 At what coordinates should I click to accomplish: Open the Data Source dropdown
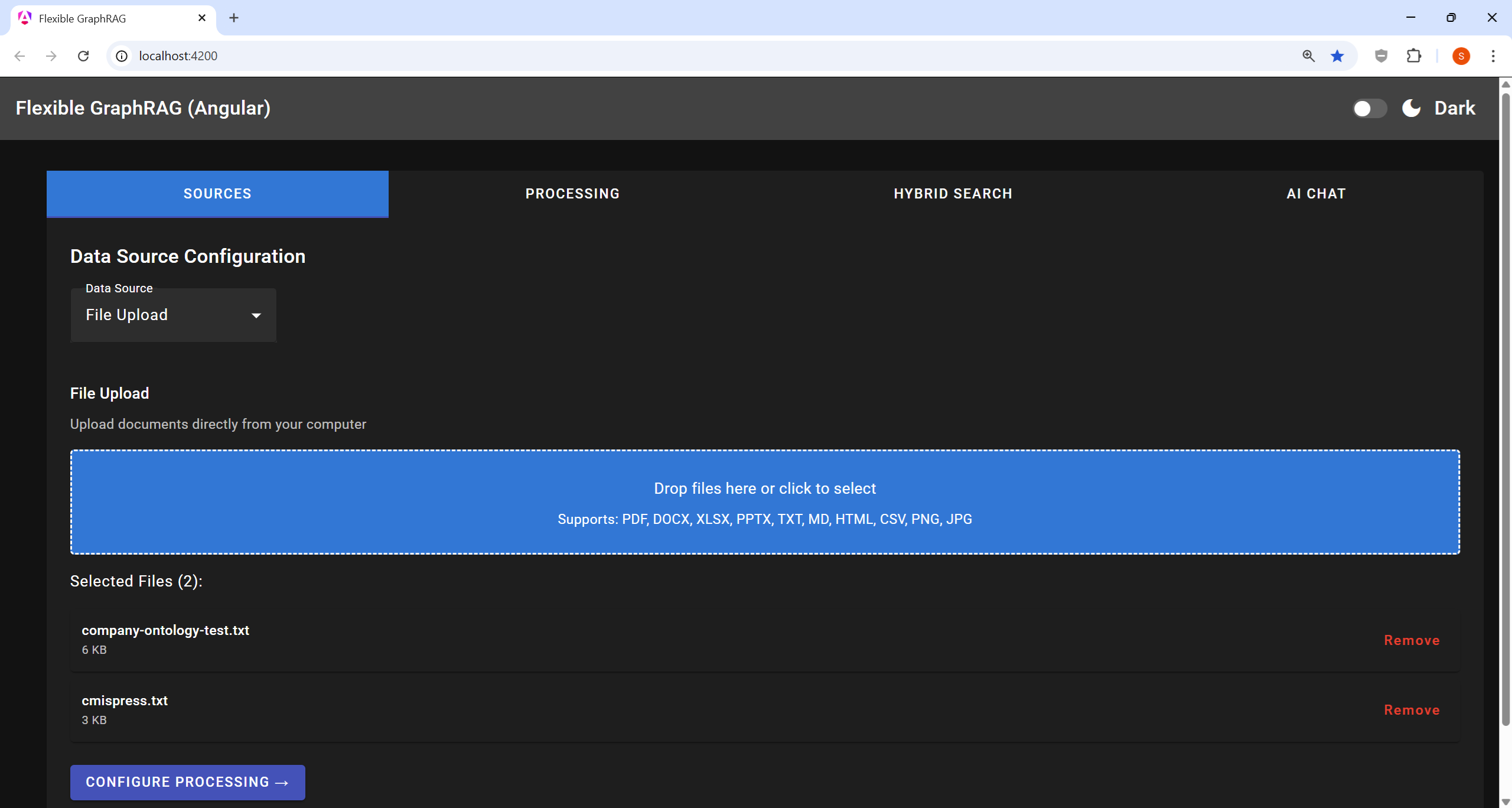pos(172,315)
